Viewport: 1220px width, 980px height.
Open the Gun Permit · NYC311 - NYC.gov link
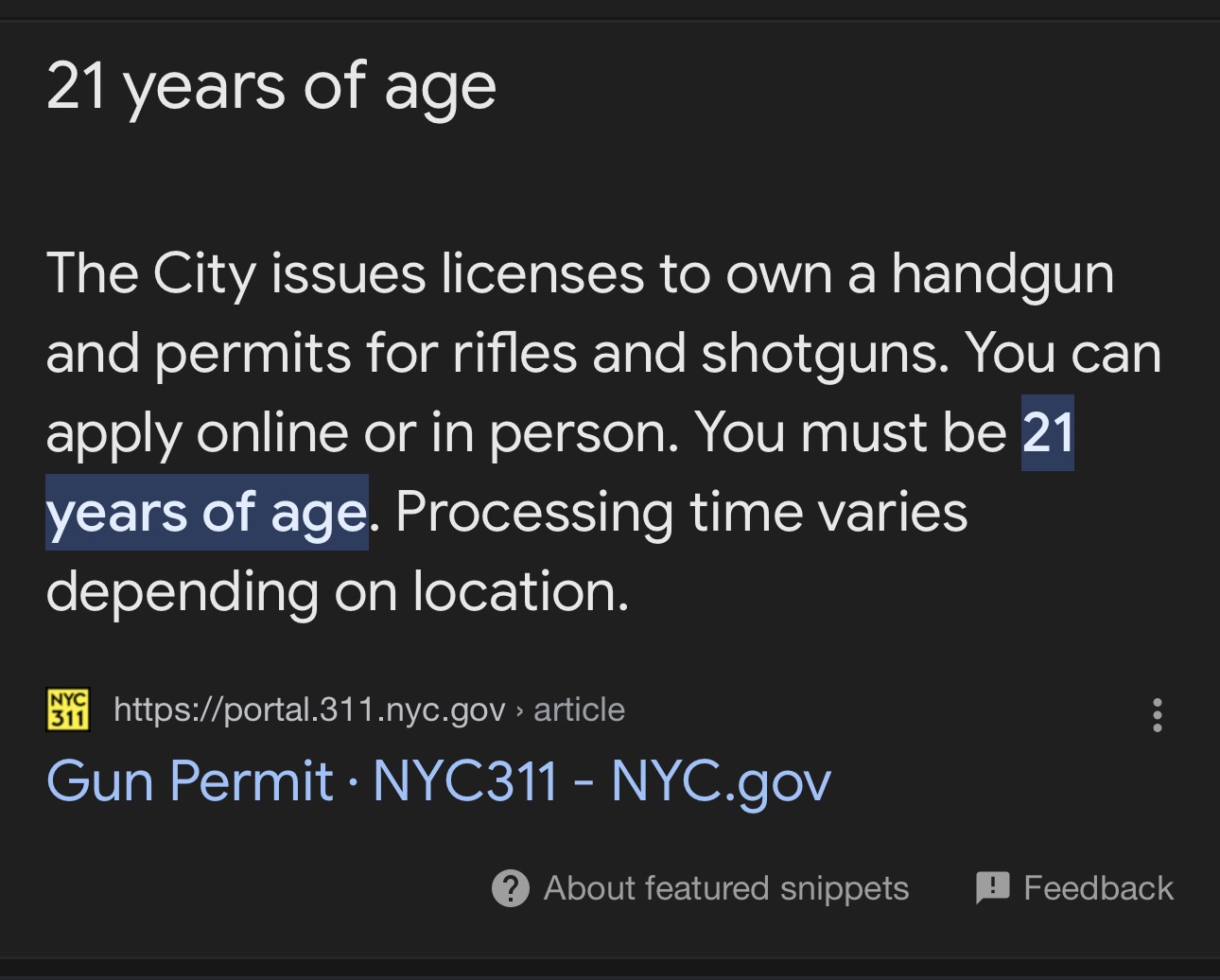439,782
